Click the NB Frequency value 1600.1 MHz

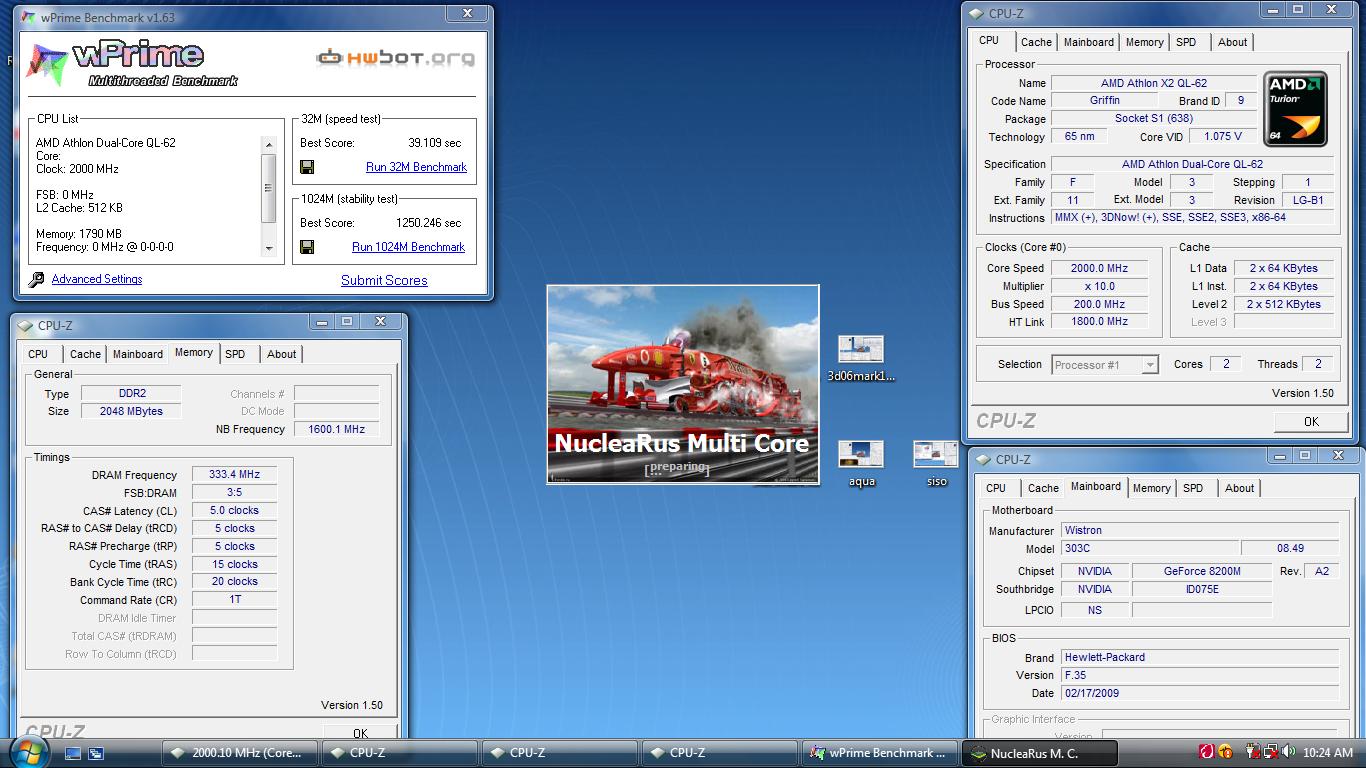pos(337,429)
